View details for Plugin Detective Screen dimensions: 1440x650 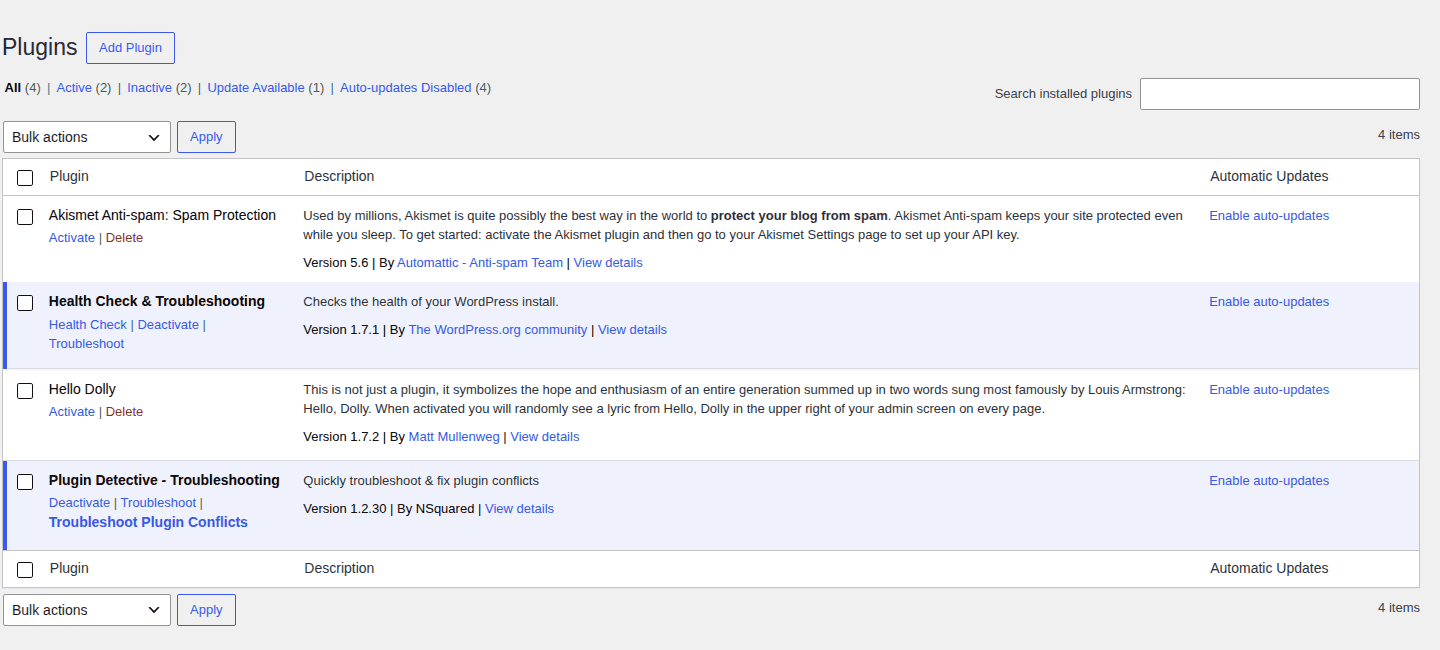[519, 509]
